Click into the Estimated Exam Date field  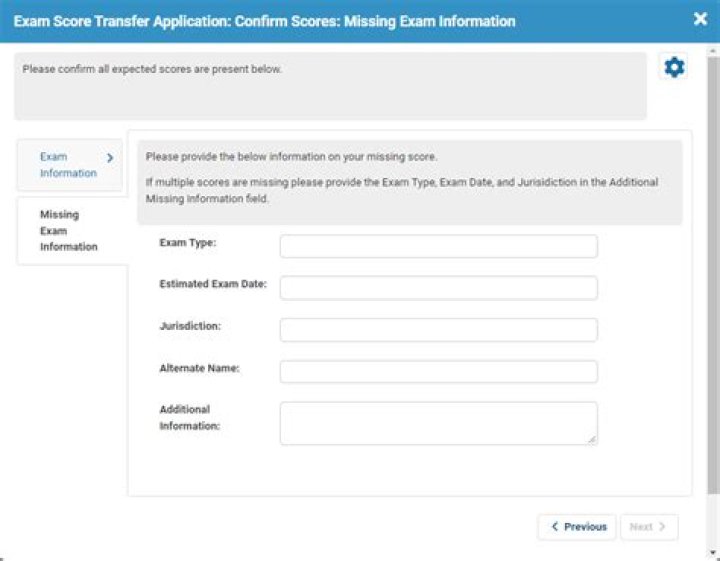(438, 288)
